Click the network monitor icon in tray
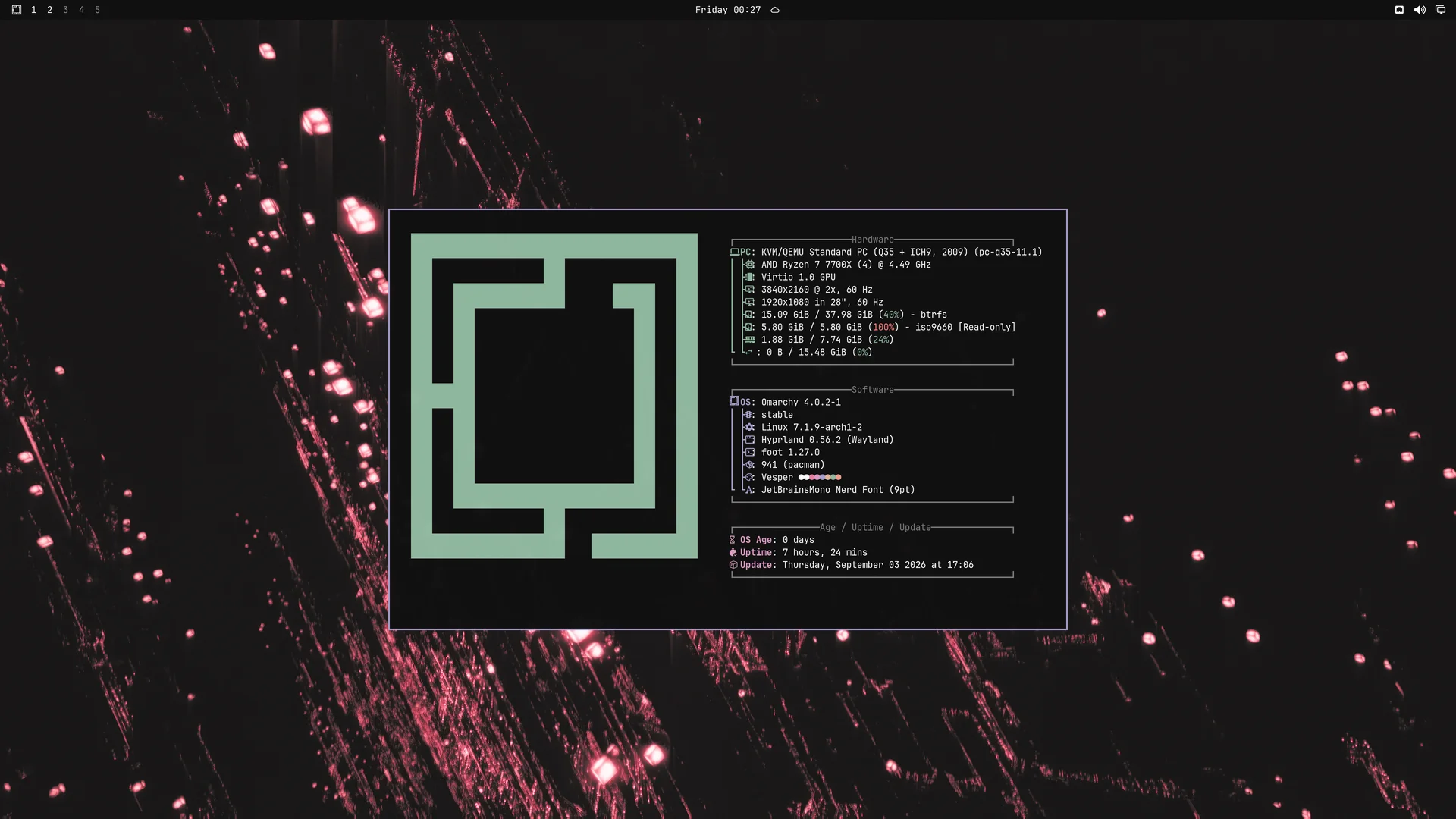The image size is (1456, 819). click(x=1440, y=10)
